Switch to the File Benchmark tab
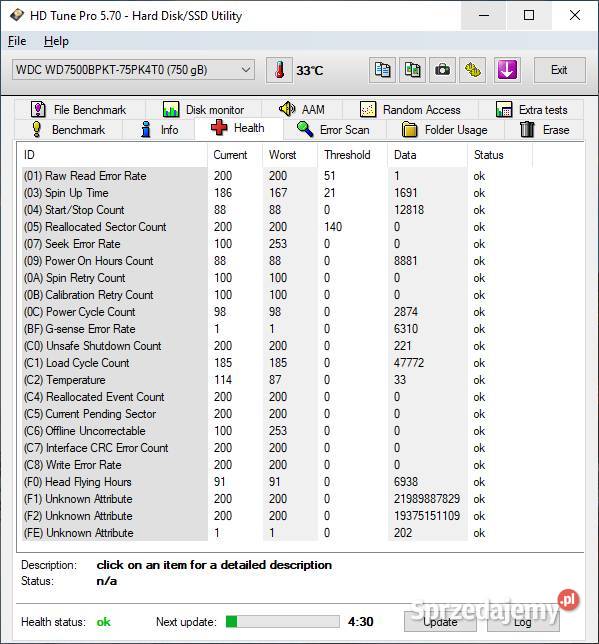This screenshot has height=644, width=599. coord(80,110)
